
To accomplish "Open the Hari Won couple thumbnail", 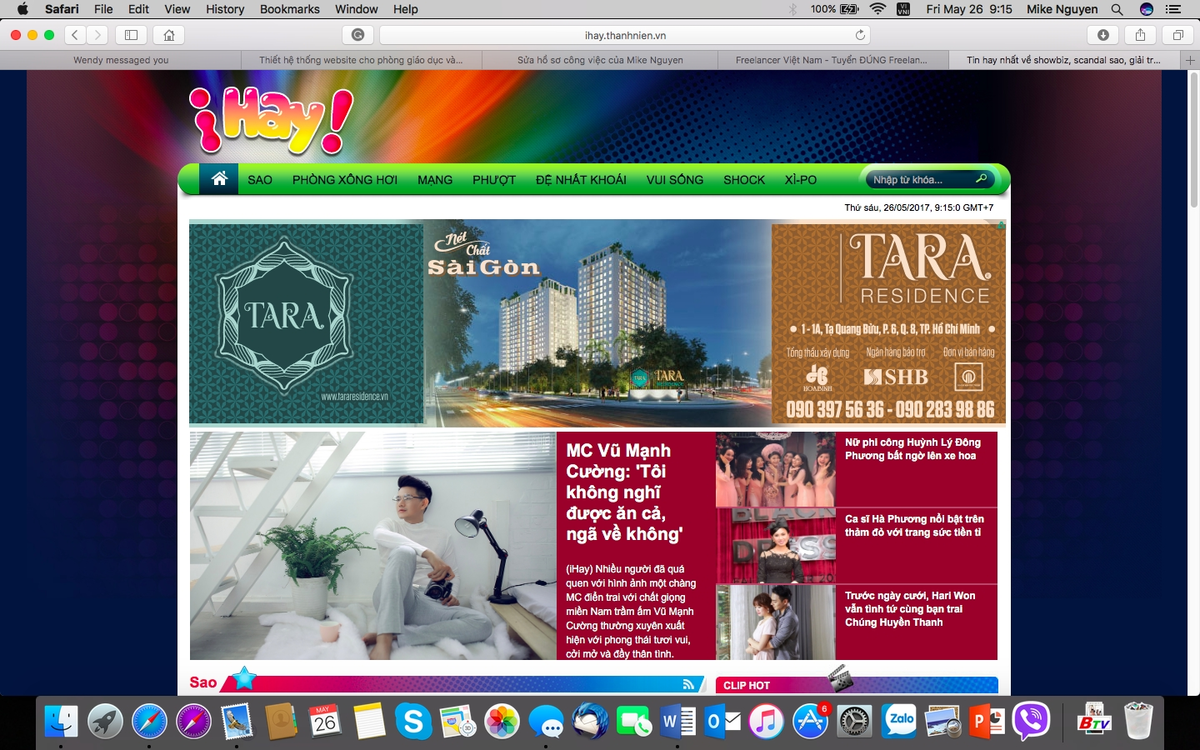I will pos(775,622).
